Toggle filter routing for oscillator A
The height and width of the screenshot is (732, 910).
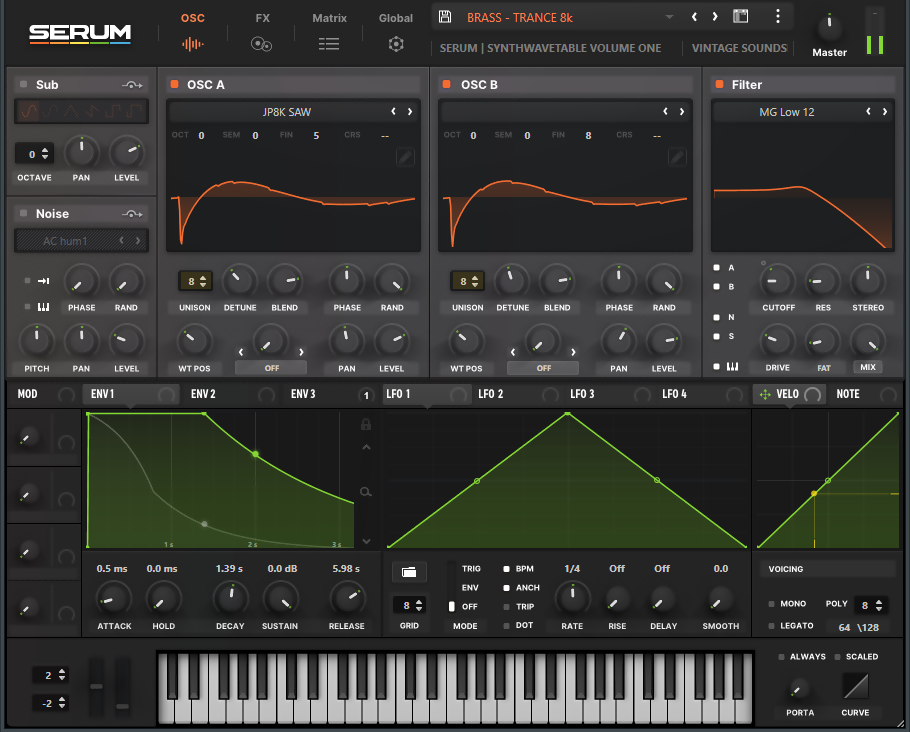coord(717,268)
